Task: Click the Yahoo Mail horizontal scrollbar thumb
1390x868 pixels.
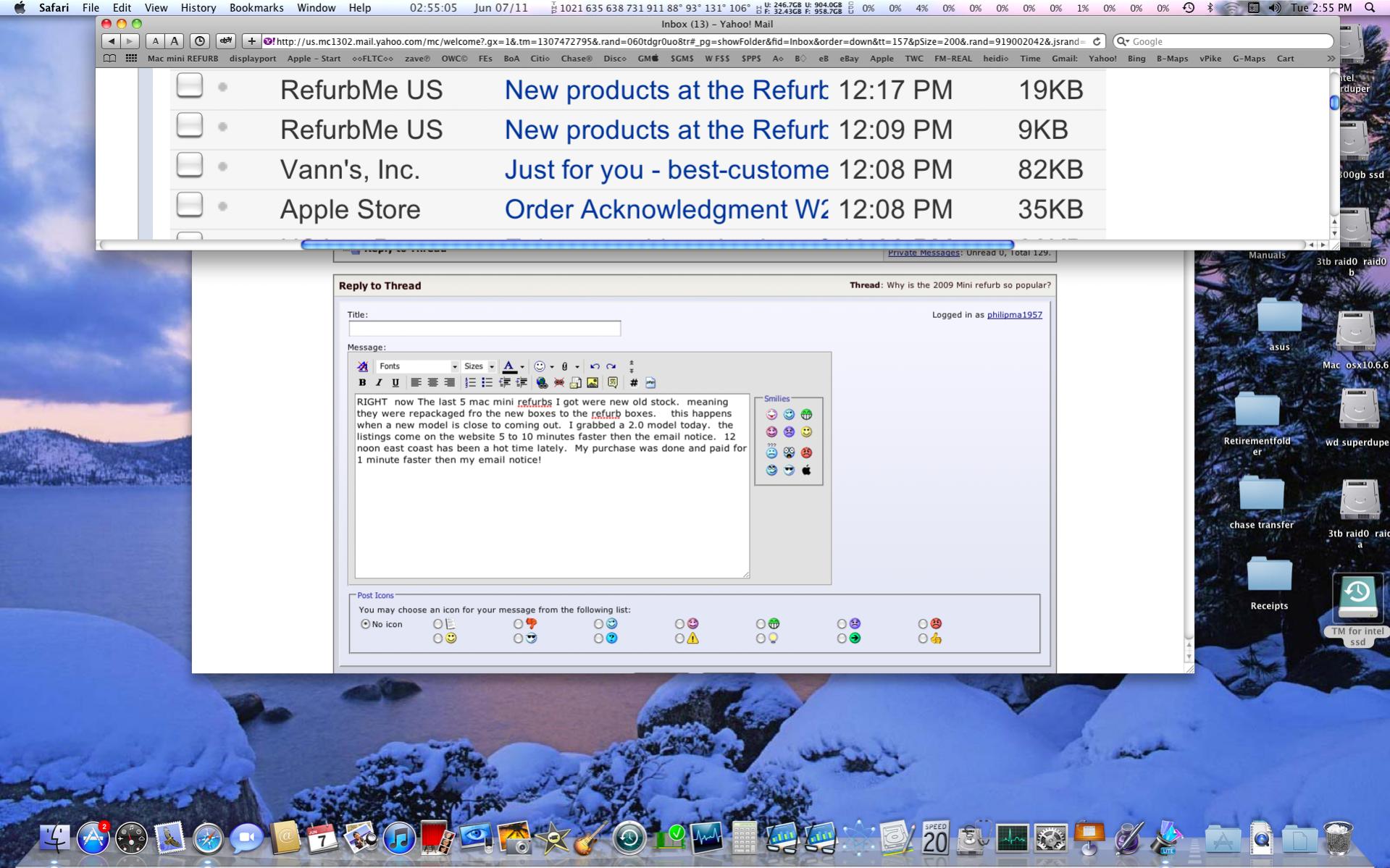Action: [x=657, y=245]
